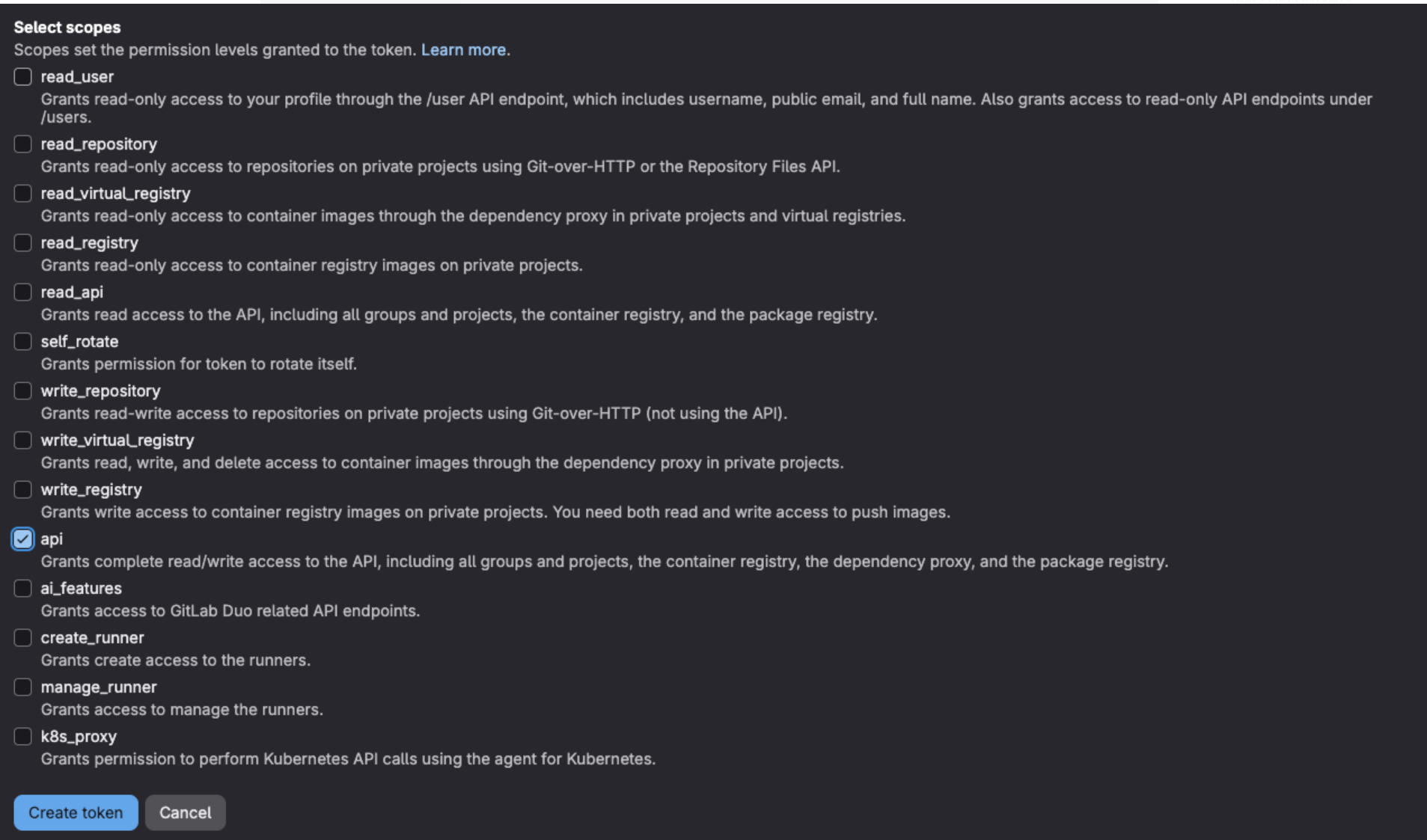Image resolution: width=1427 pixels, height=840 pixels.
Task: Enable the read_user scope checkbox
Action: (x=23, y=77)
